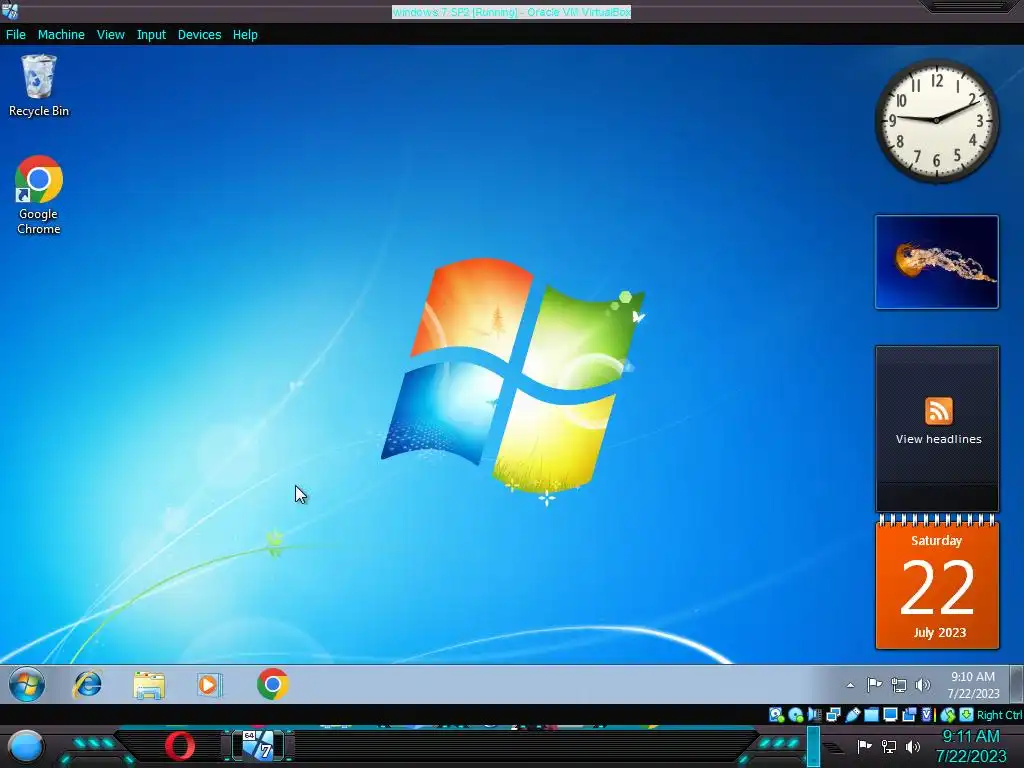This screenshot has width=1024, height=768.
Task: Open the File menu in VirtualBox
Action: click(16, 35)
